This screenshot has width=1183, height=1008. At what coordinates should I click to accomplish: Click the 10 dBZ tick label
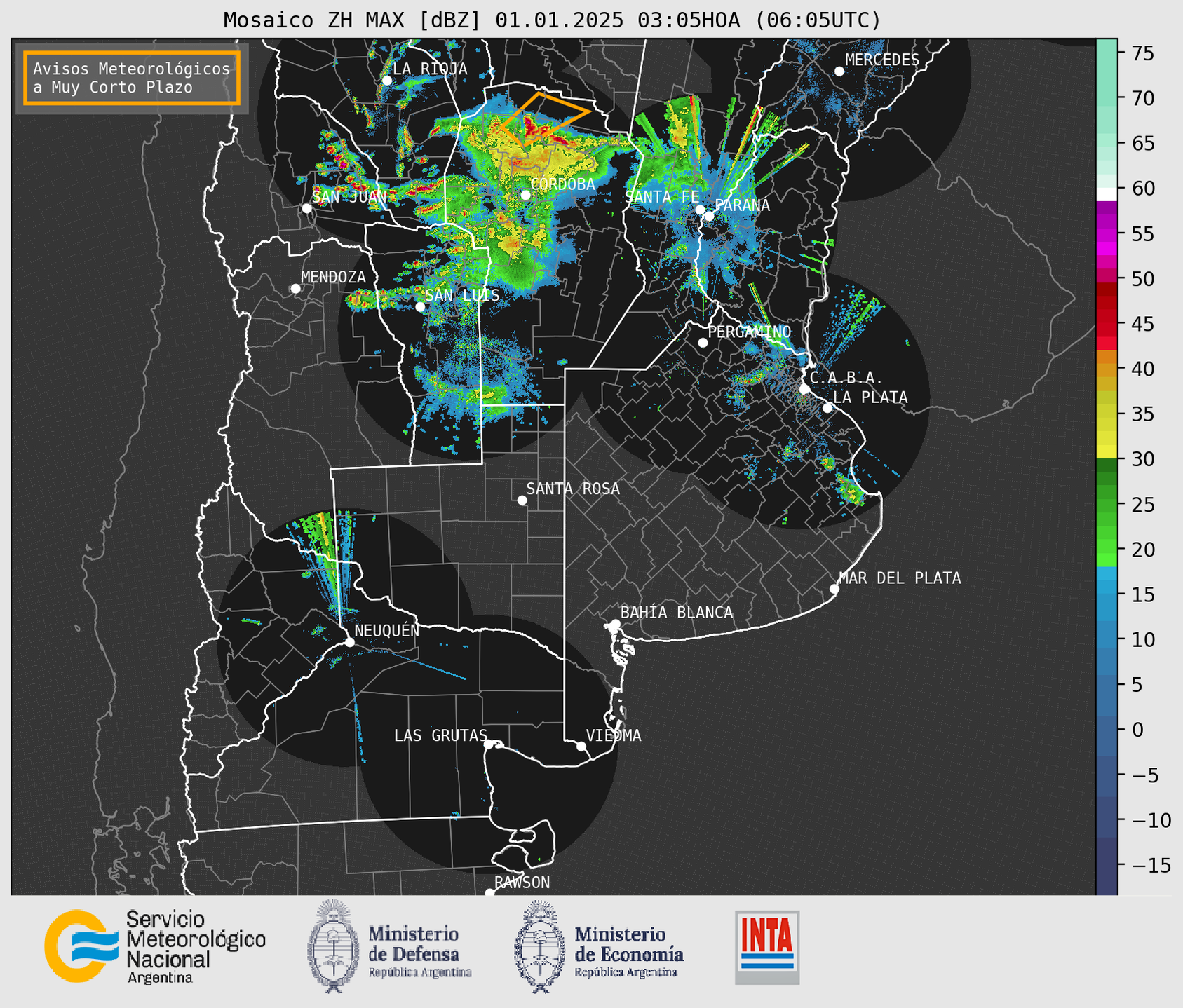point(1142,640)
